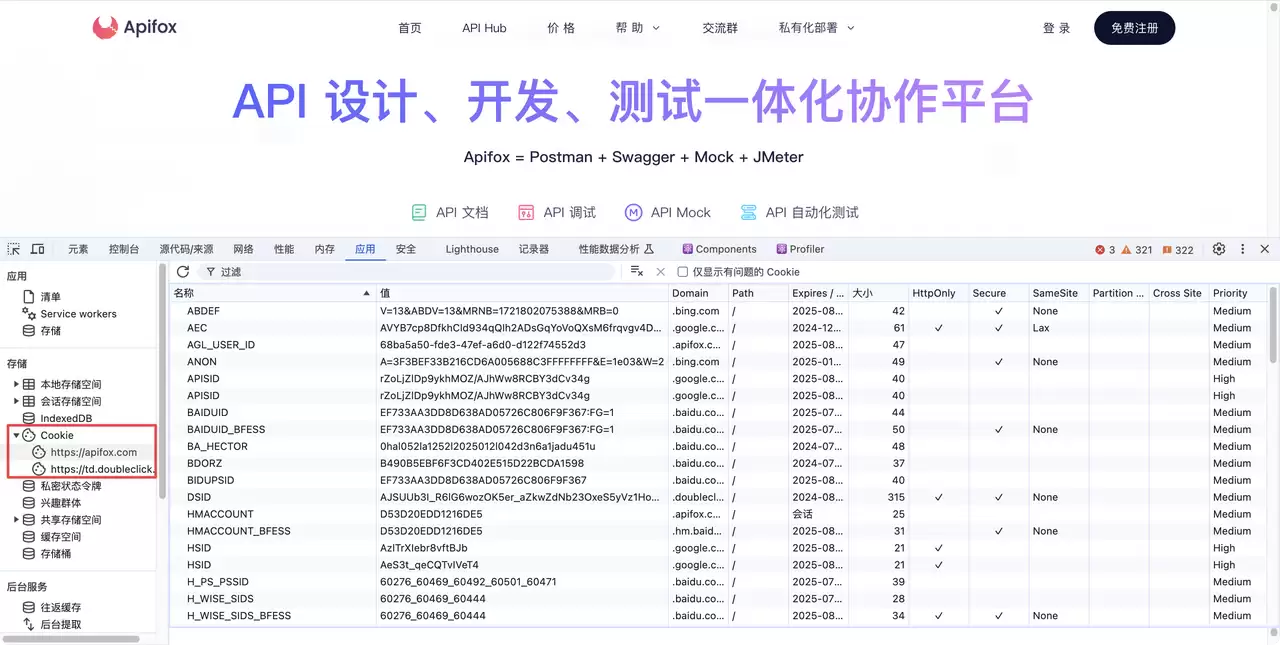The image size is (1280, 645).
Task: Expand 本地存储空间 tree node
Action: (x=16, y=384)
